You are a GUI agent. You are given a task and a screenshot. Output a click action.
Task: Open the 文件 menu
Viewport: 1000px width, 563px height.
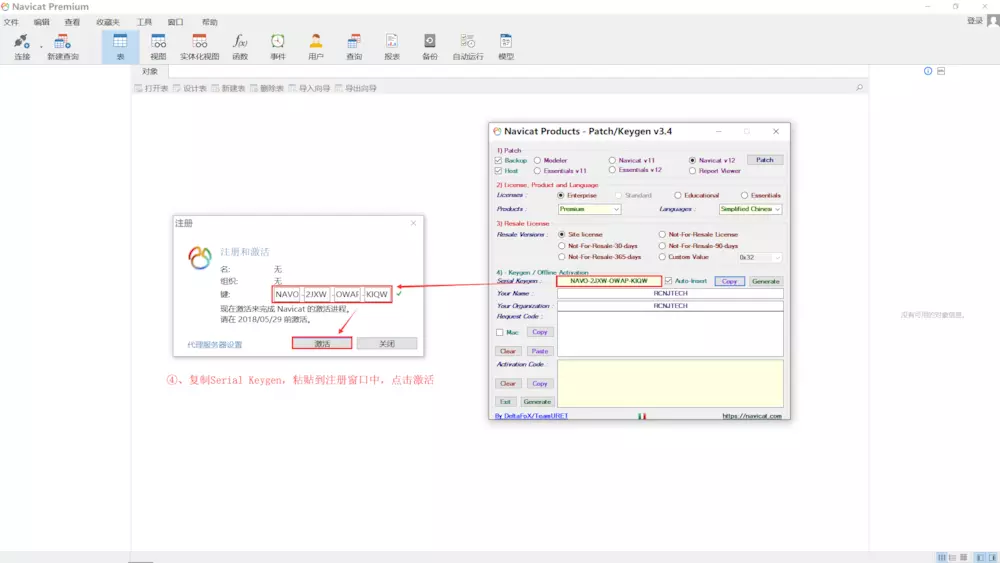pos(11,22)
